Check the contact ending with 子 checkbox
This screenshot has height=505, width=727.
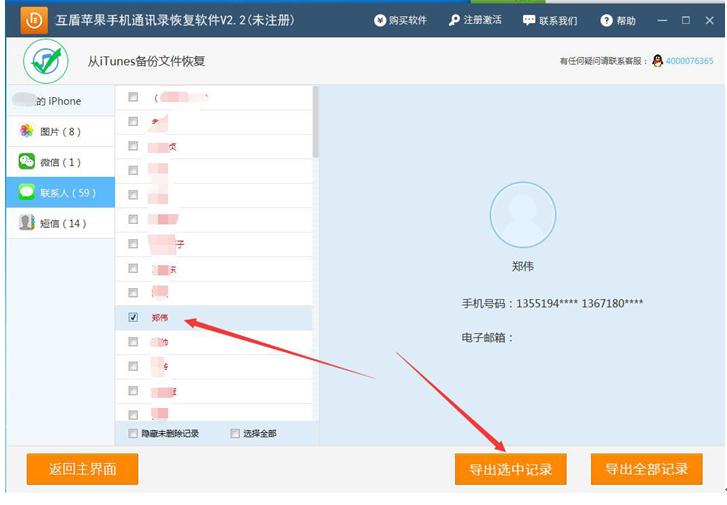click(x=133, y=243)
